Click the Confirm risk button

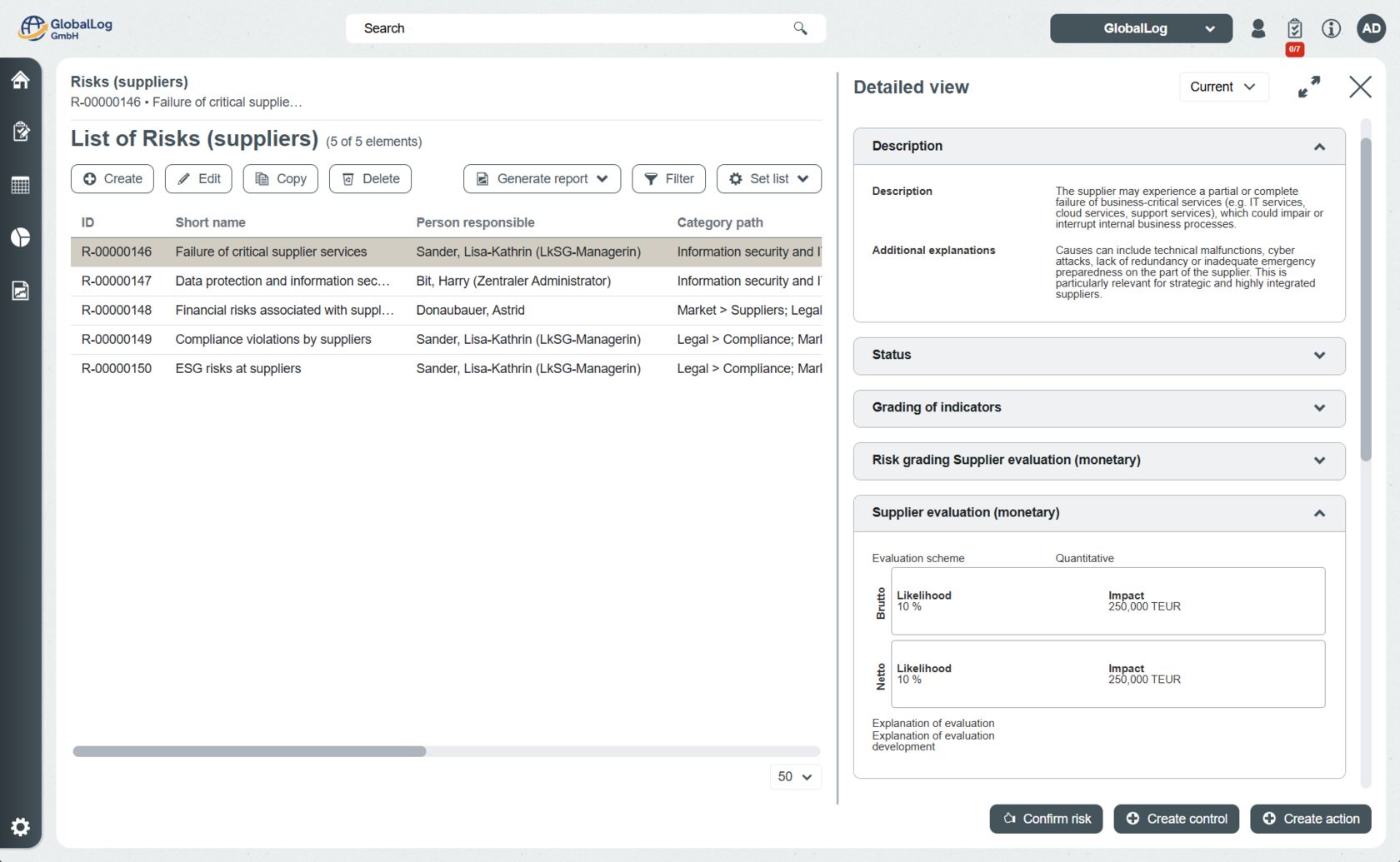click(x=1046, y=819)
